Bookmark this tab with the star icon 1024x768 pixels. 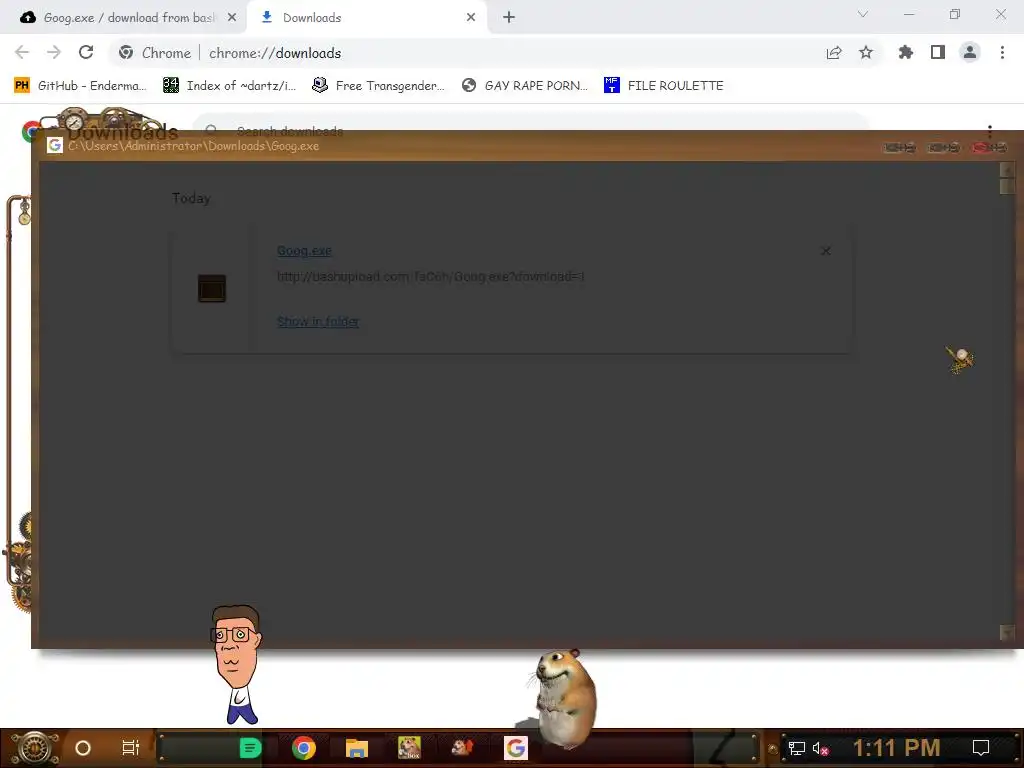coord(866,53)
